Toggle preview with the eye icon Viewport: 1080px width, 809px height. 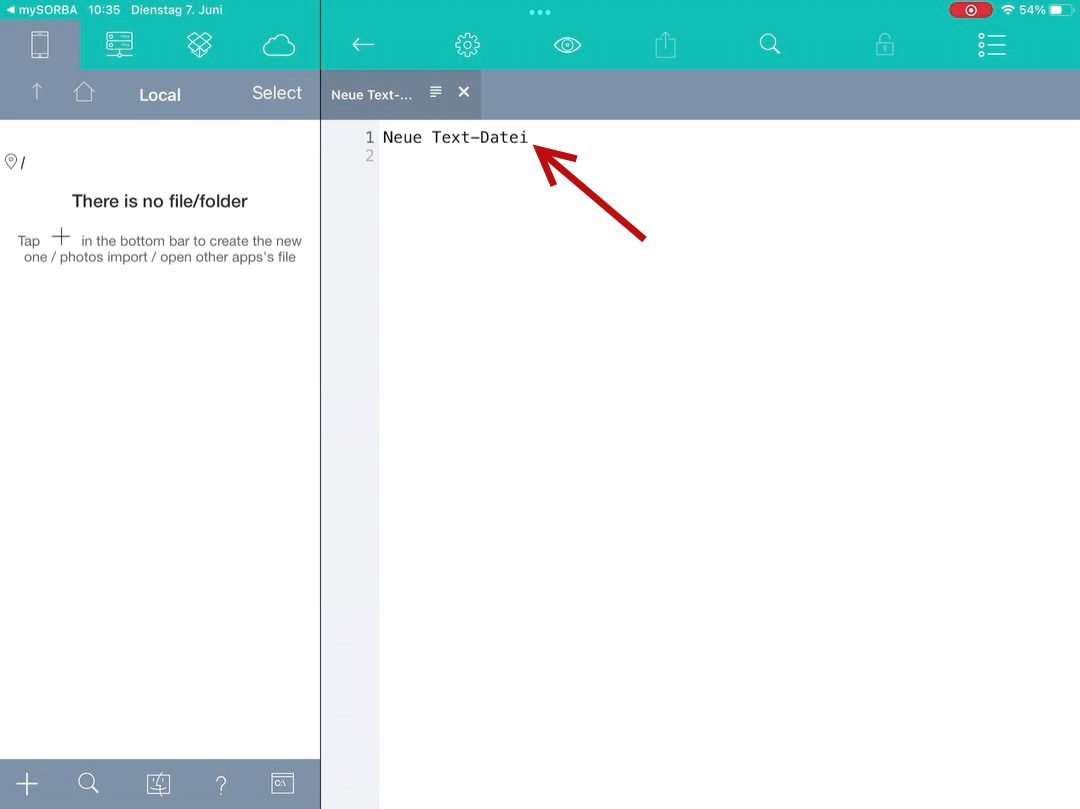567,45
